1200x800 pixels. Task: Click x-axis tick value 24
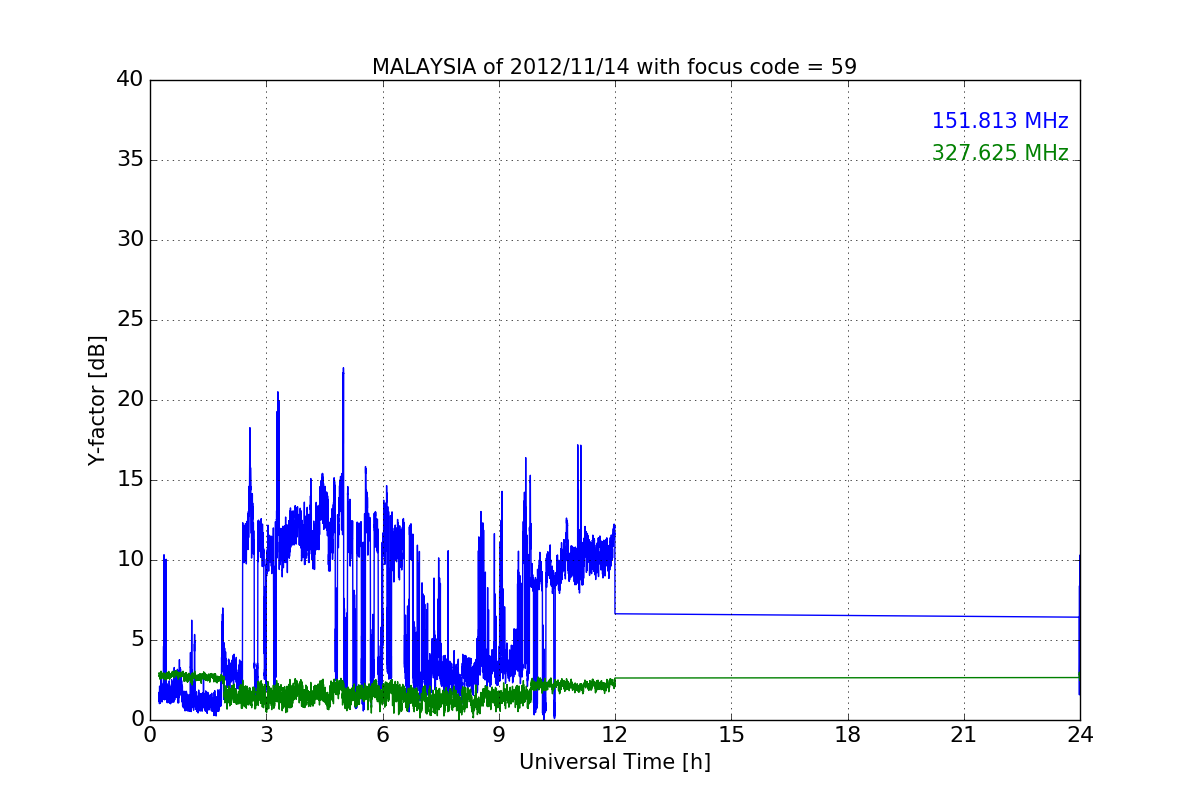[1080, 735]
